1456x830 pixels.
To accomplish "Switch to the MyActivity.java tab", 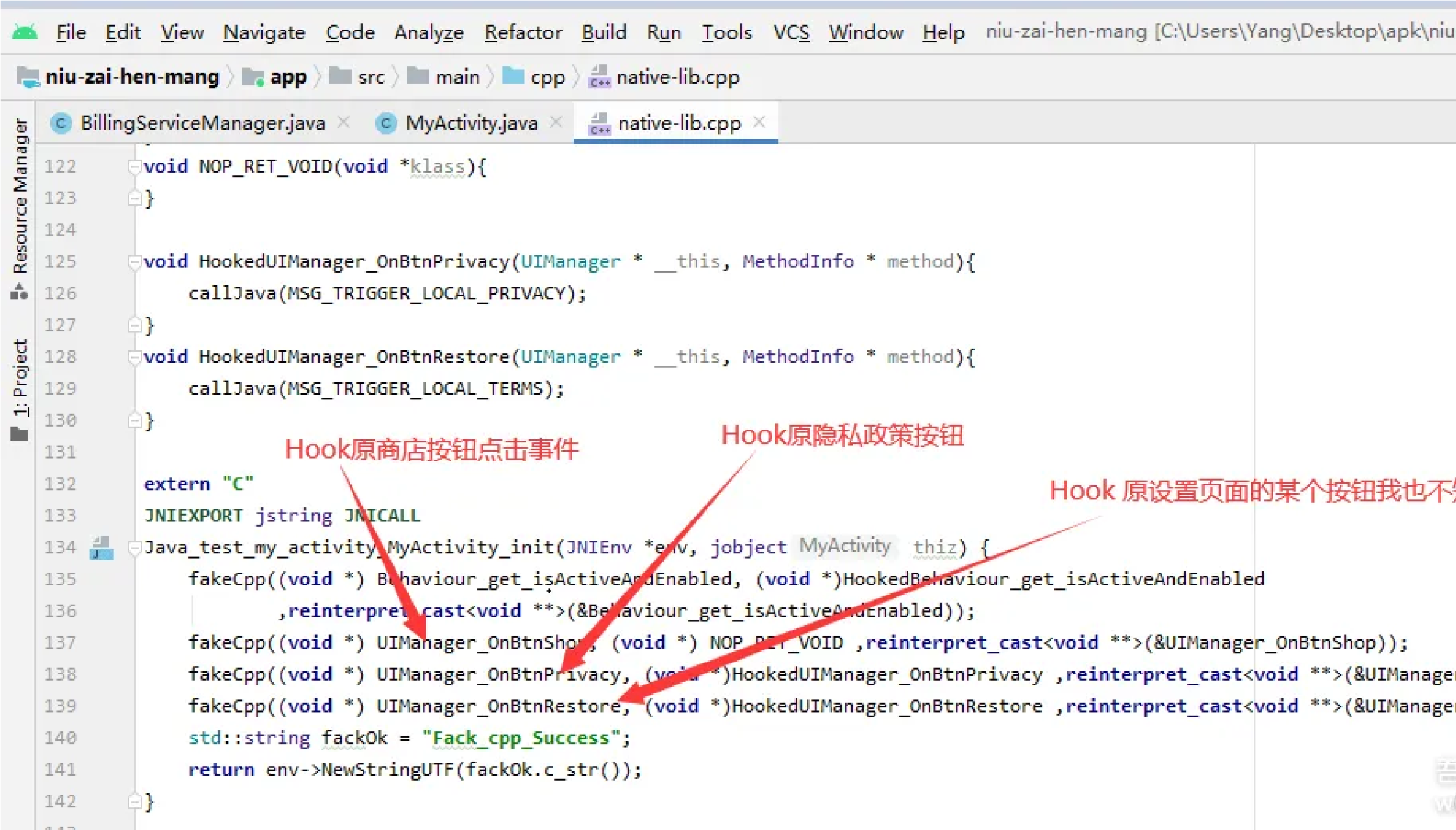I will pyautogui.click(x=471, y=123).
